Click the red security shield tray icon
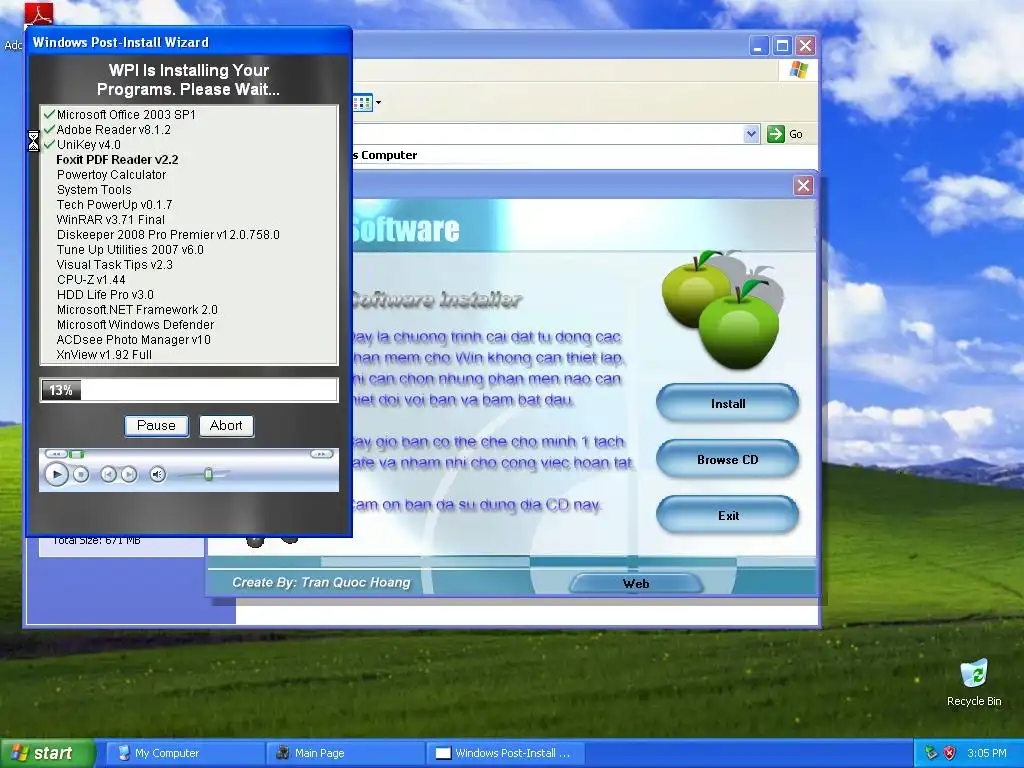This screenshot has width=1024, height=768. click(x=950, y=753)
